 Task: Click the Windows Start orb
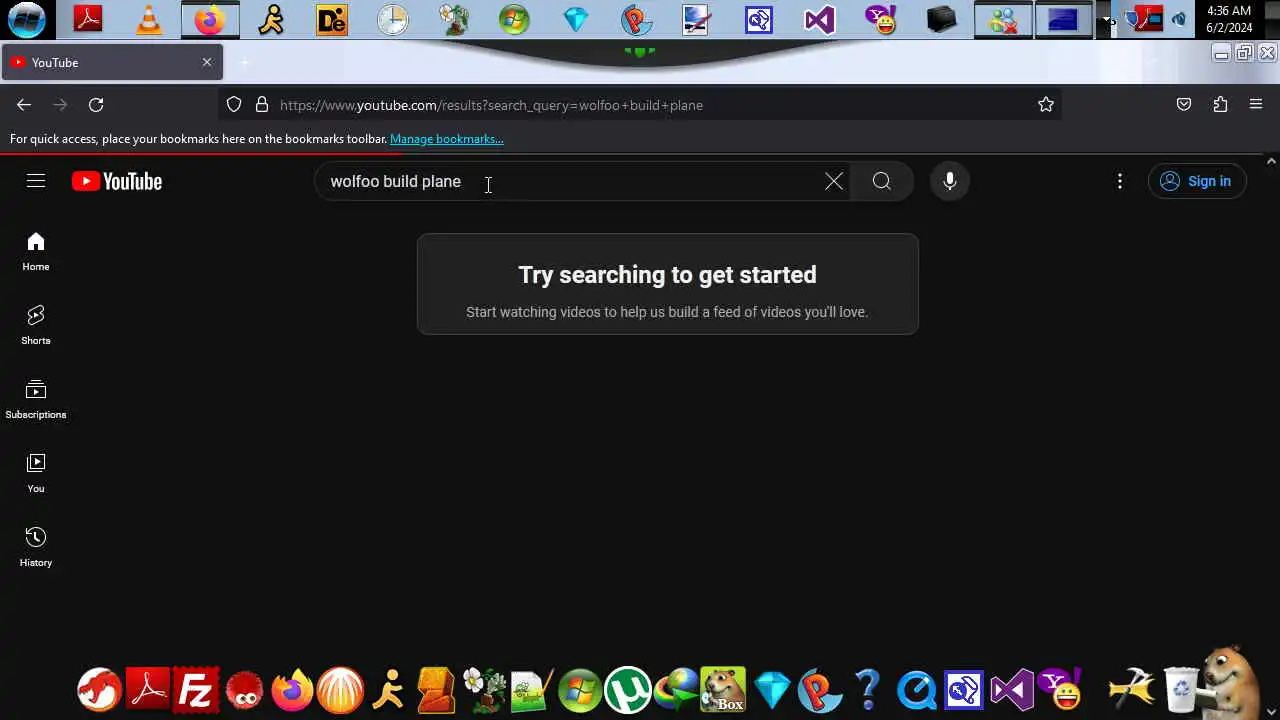coord(26,19)
